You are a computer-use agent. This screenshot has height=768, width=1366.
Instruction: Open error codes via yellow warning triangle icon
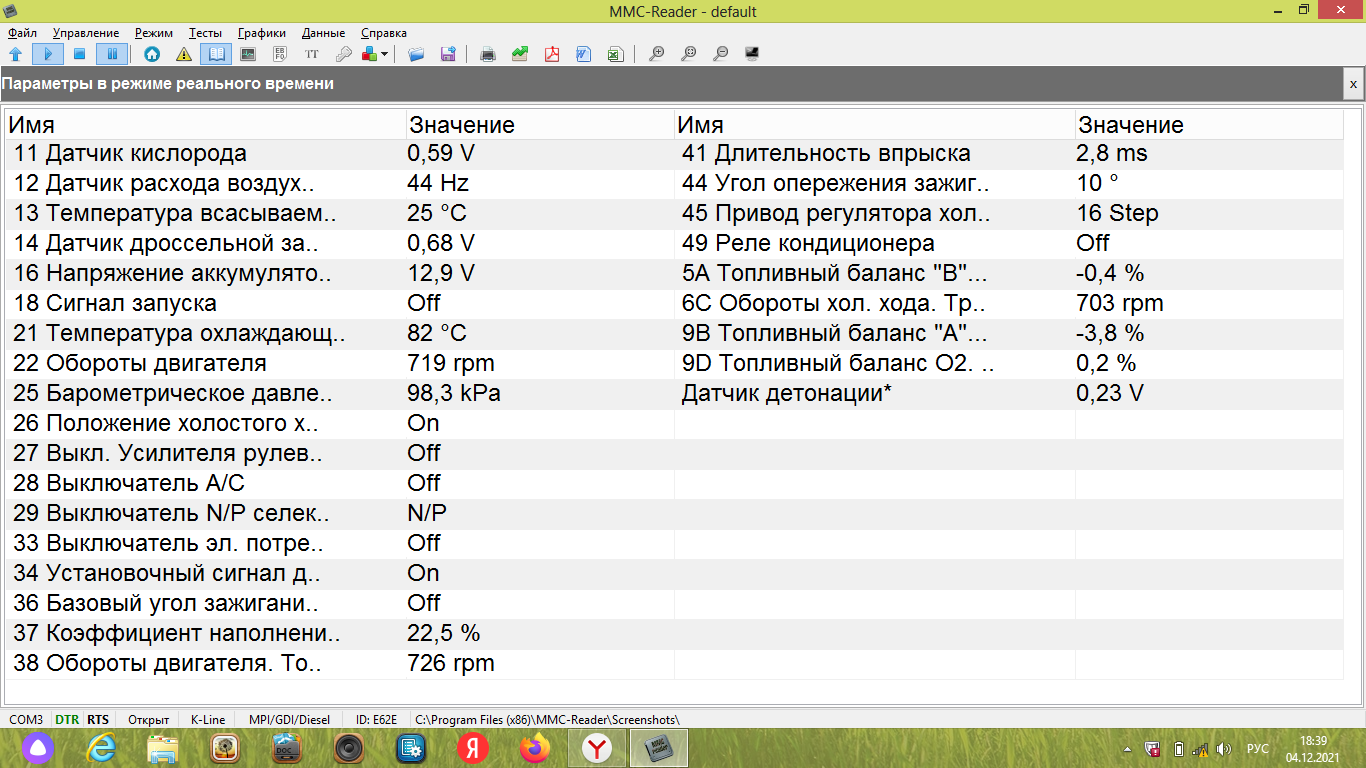tap(184, 54)
